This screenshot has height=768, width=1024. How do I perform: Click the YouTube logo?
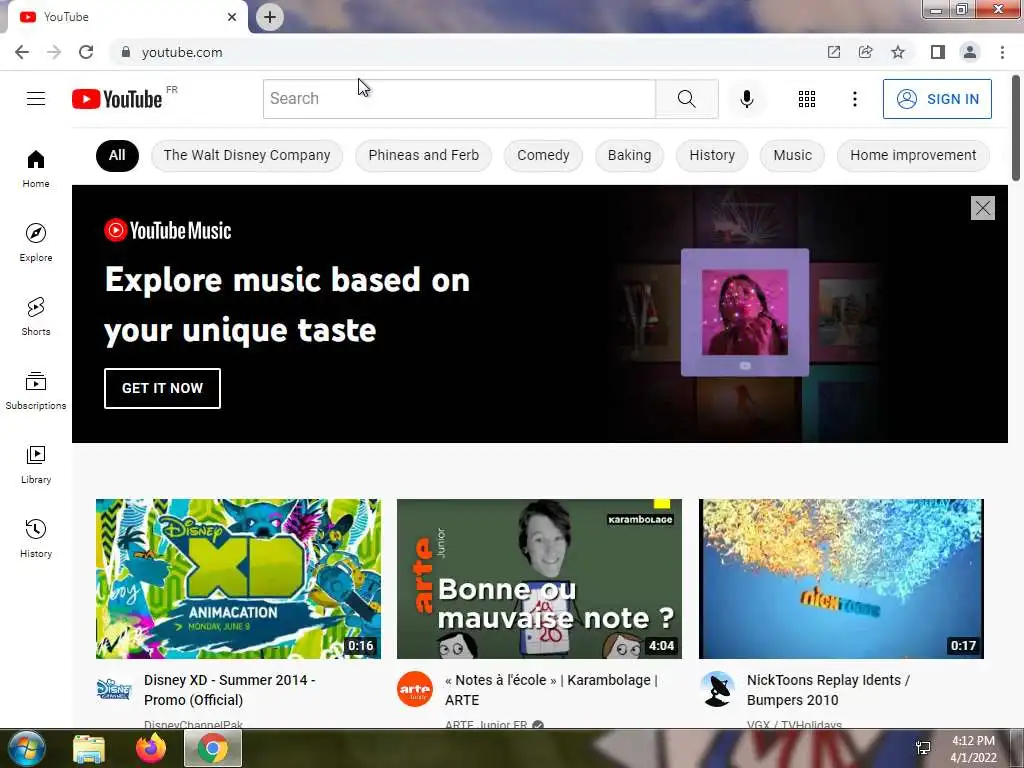[117, 99]
